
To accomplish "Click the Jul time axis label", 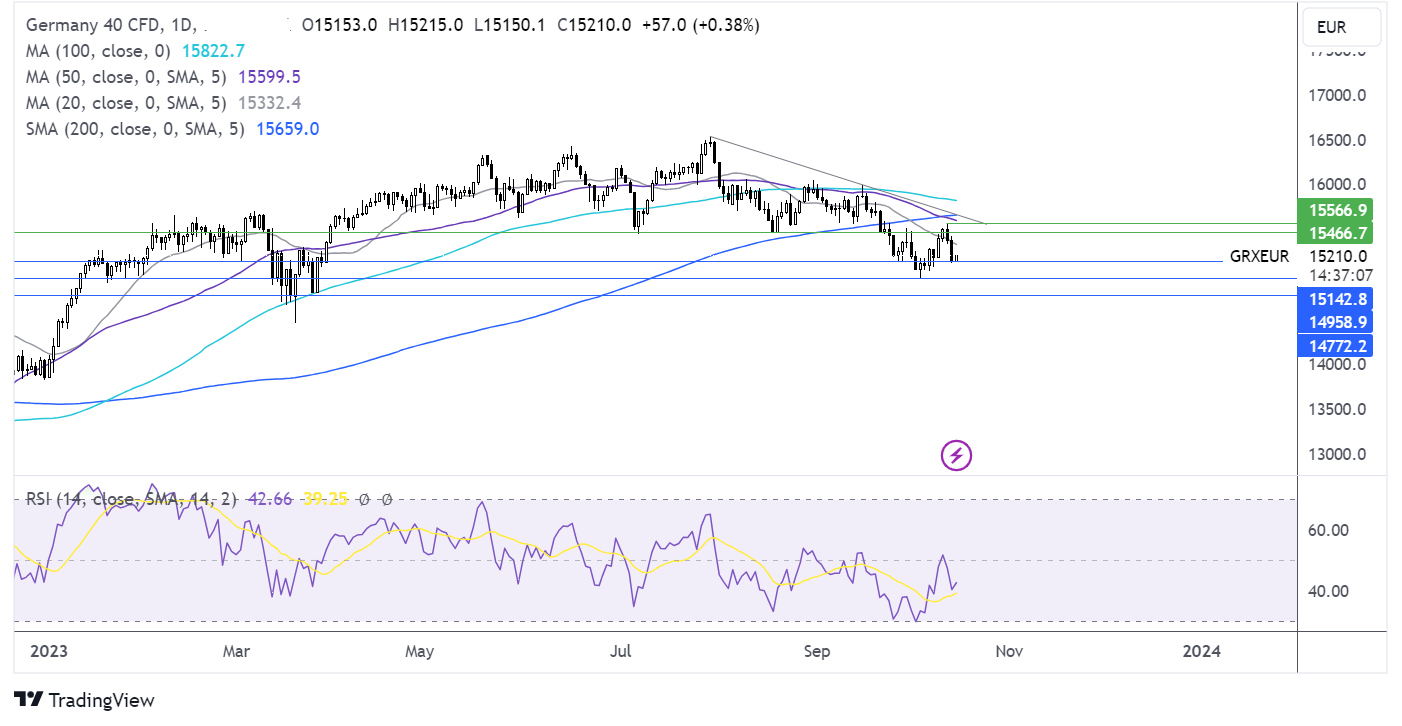I will tap(621, 651).
